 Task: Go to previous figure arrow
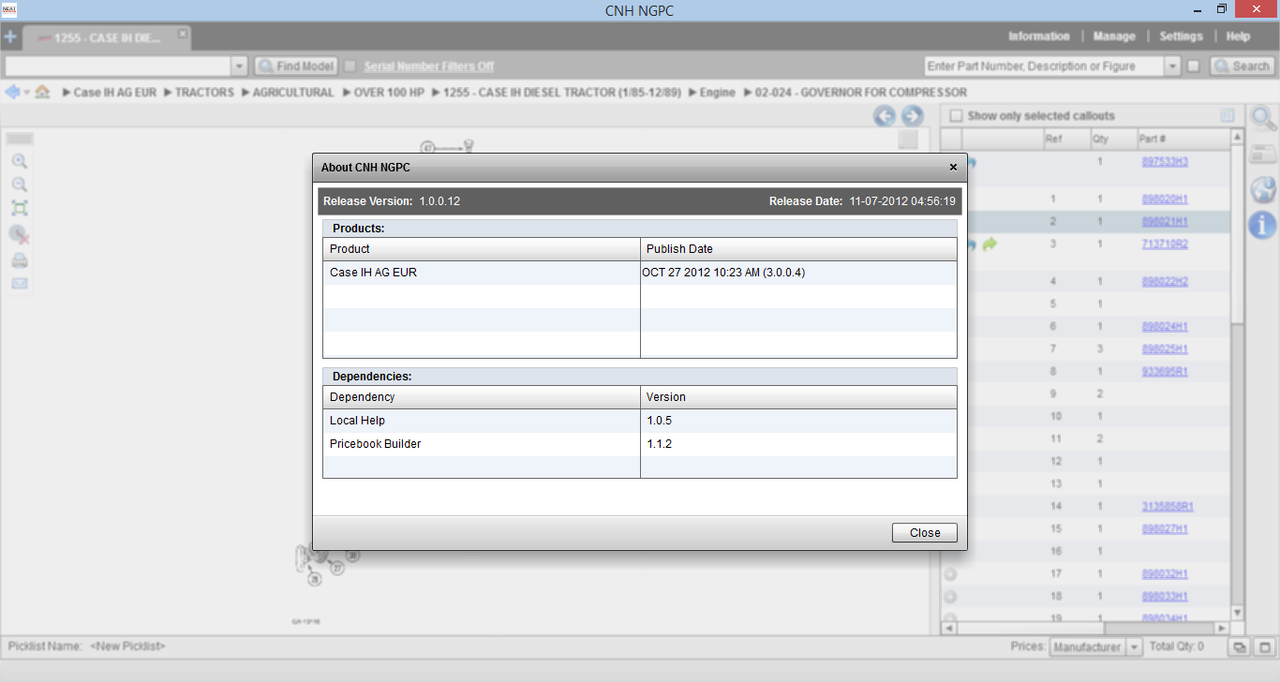884,116
